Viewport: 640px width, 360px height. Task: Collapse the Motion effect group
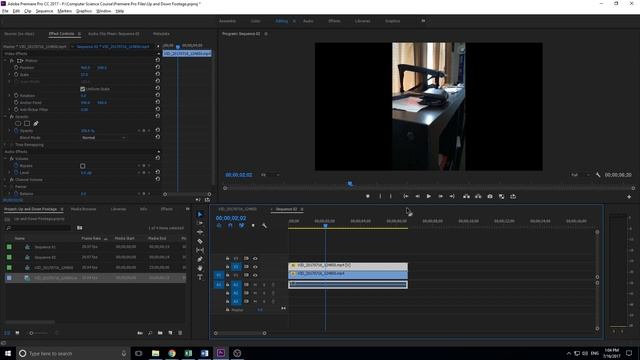pos(5,60)
